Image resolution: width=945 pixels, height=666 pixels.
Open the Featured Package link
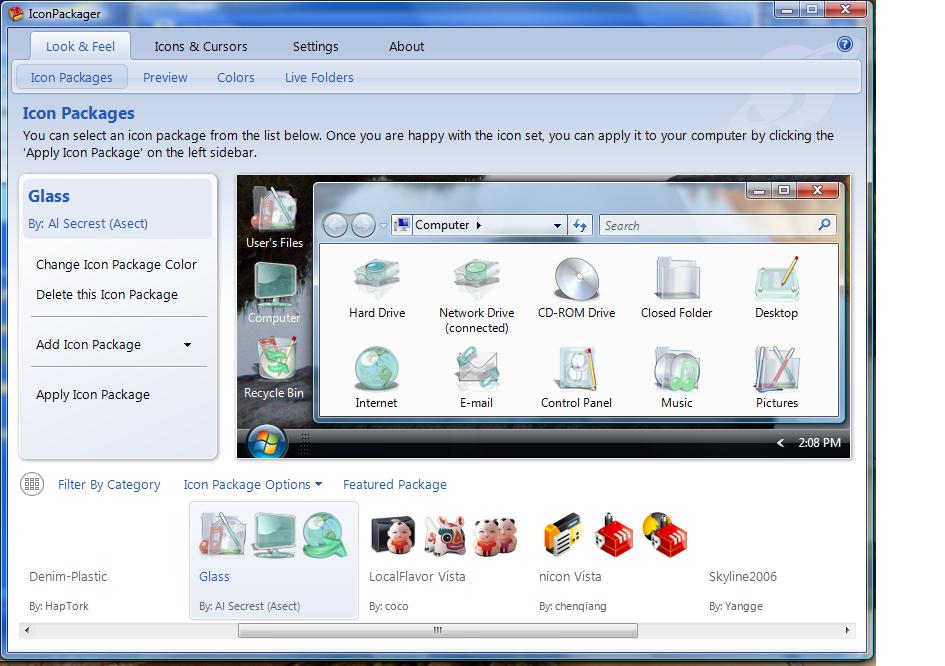(x=395, y=485)
